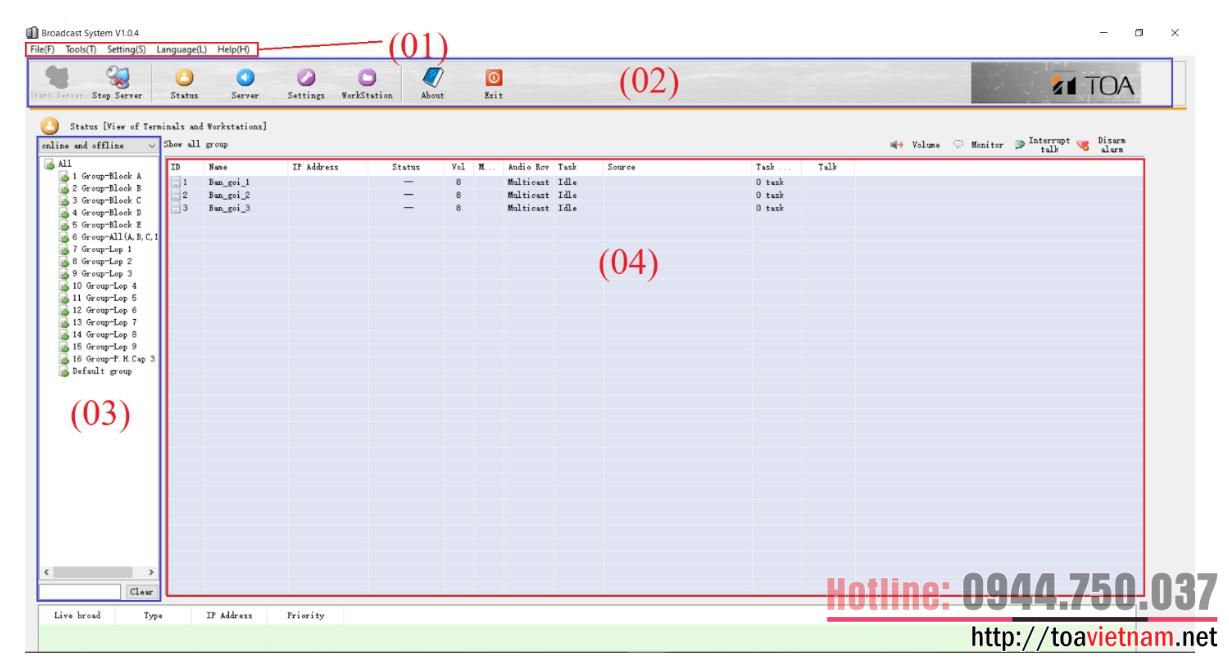Click the Talk column header
Image resolution: width=1229 pixels, height=663 pixels.
(x=827, y=168)
